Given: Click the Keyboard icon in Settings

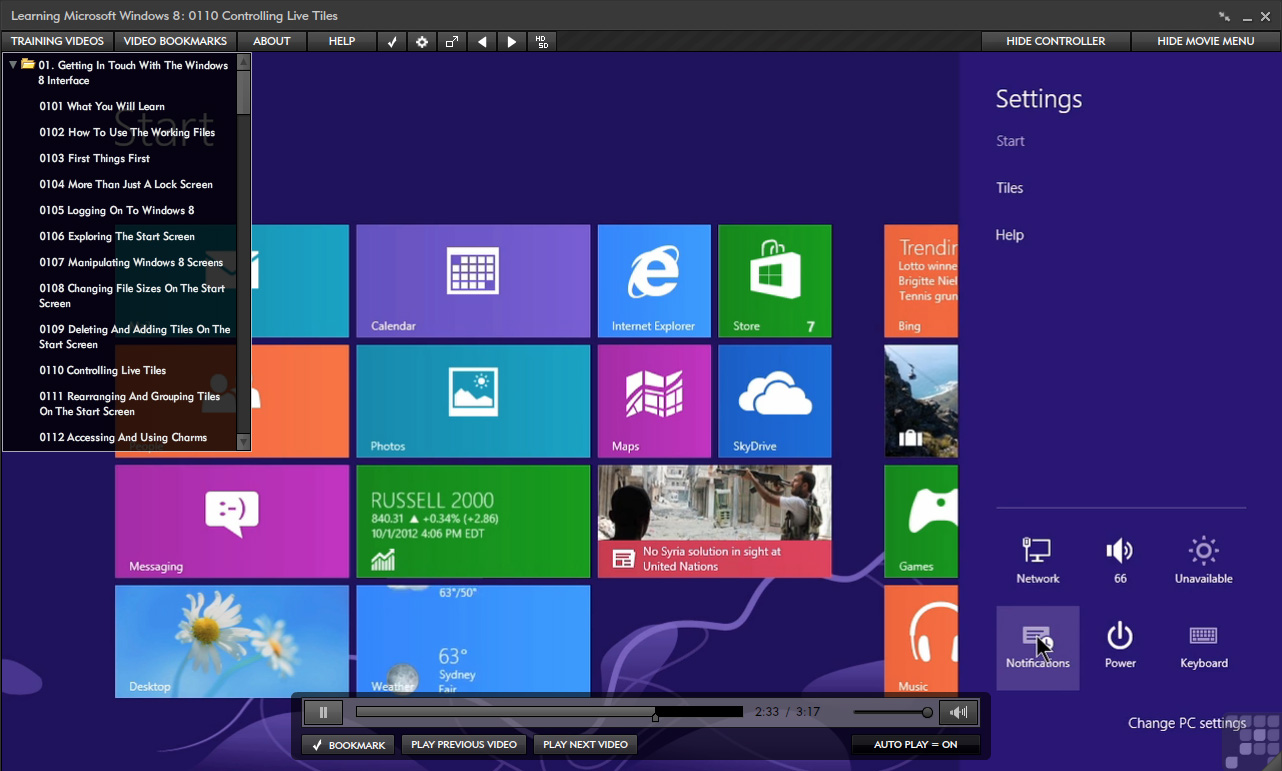Looking at the screenshot, I should click(1203, 645).
